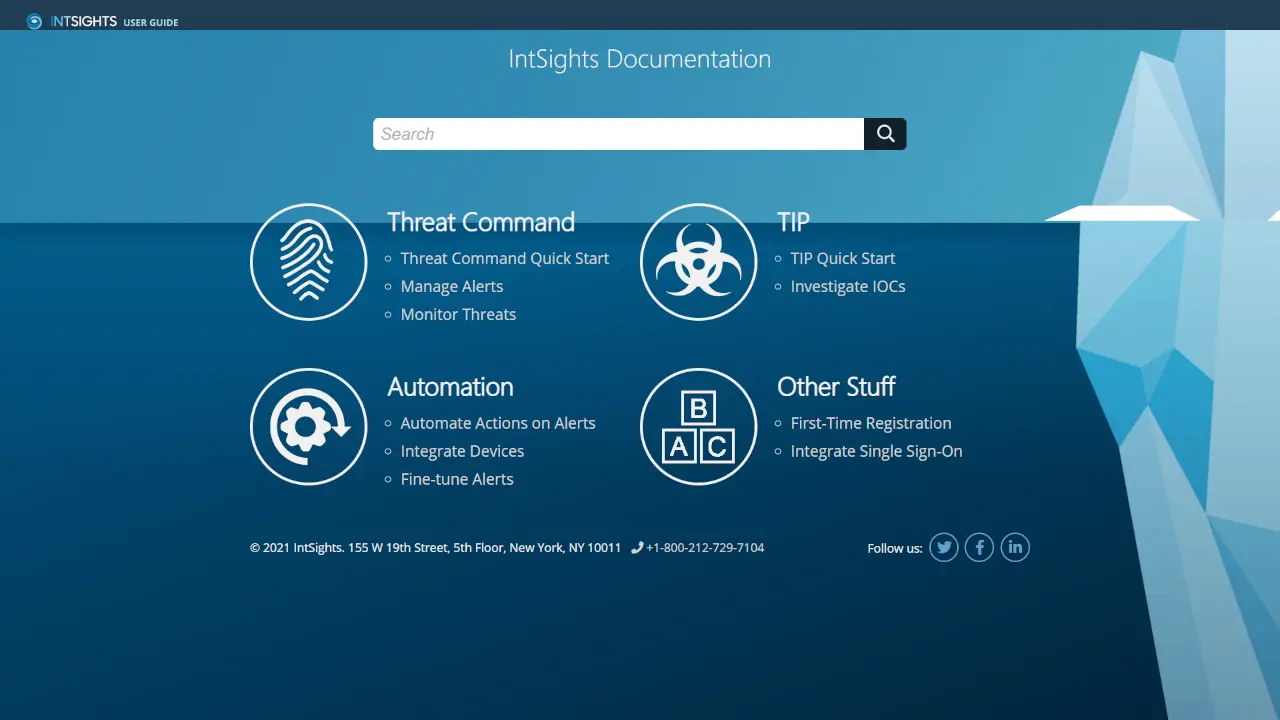Go to Integrate Devices
Viewport: 1280px width, 720px height.
[x=462, y=451]
